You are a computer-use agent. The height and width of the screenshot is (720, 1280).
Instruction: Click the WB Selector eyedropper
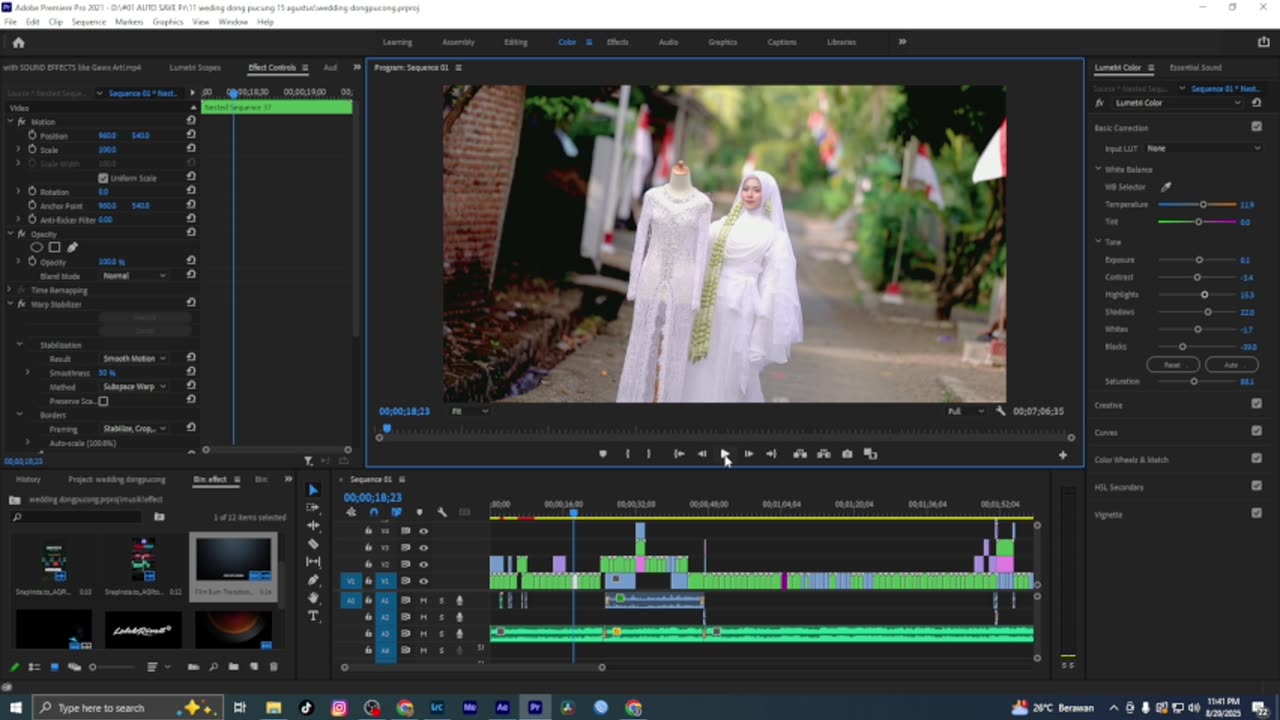pyautogui.click(x=1165, y=187)
